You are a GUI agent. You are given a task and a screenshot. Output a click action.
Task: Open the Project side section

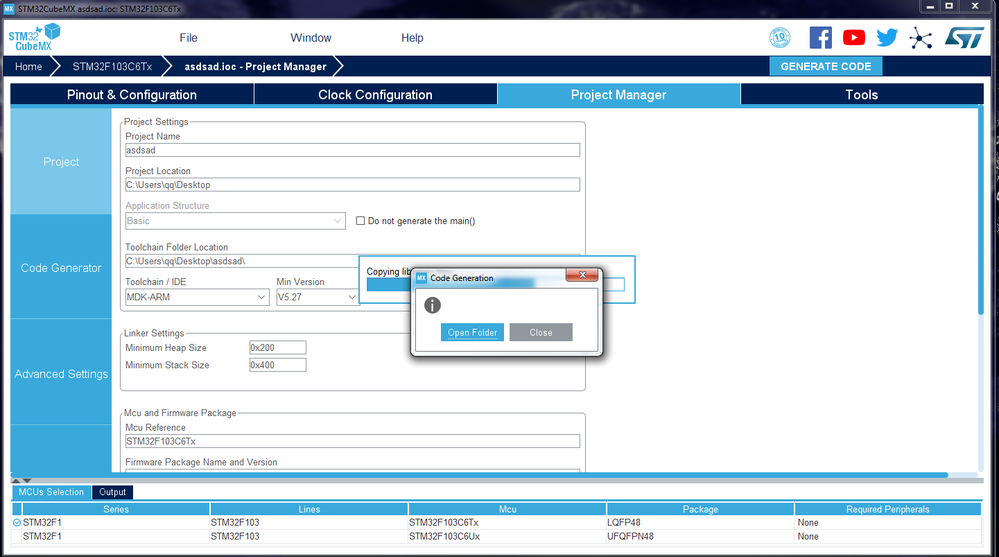tap(61, 162)
